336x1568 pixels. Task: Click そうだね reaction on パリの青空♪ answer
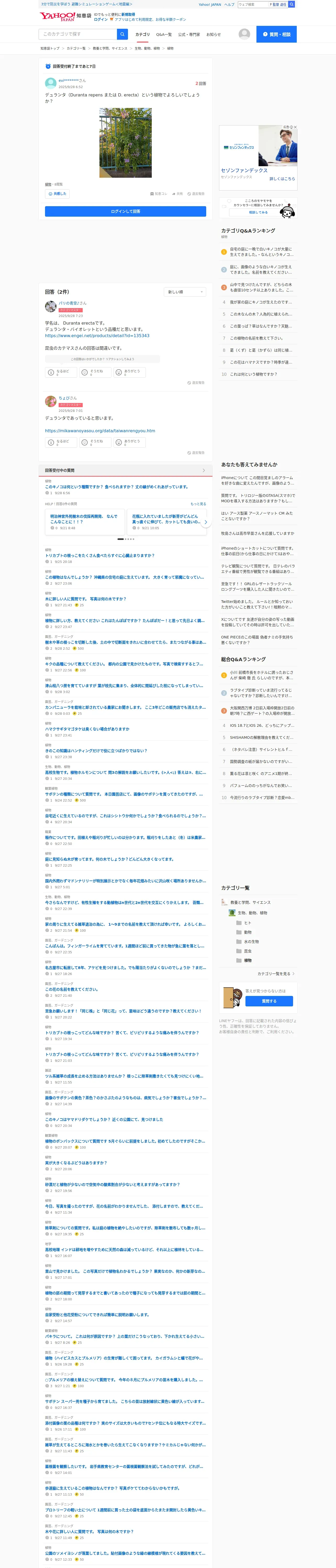point(95,372)
